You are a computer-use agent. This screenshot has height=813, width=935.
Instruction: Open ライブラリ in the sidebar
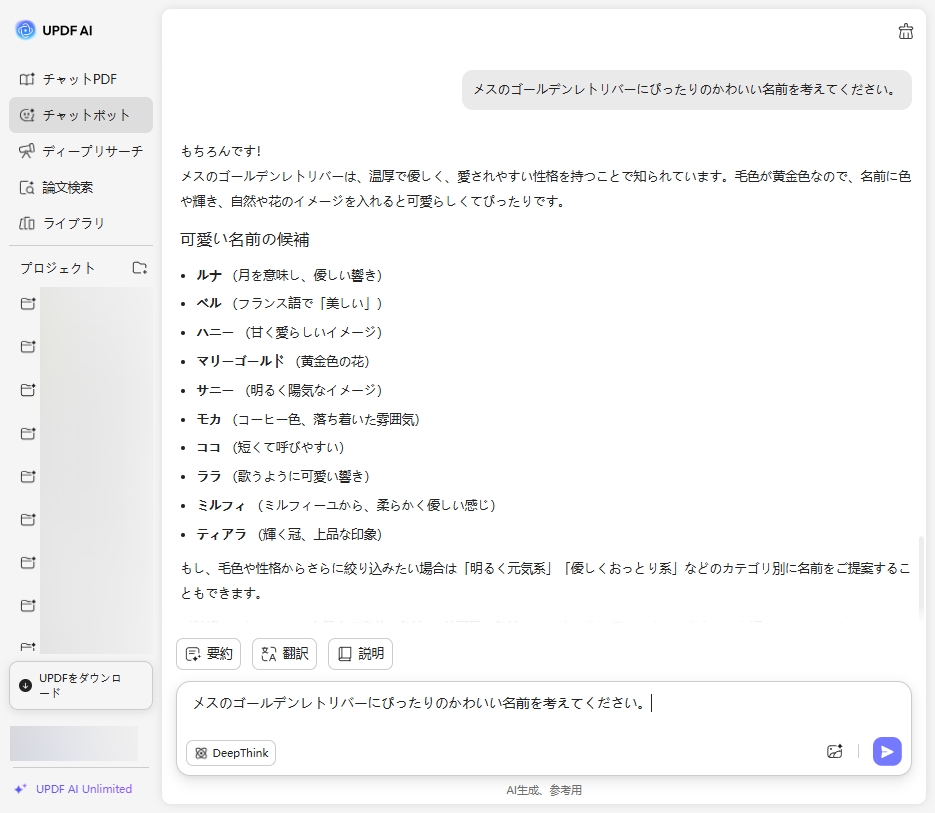(81, 223)
